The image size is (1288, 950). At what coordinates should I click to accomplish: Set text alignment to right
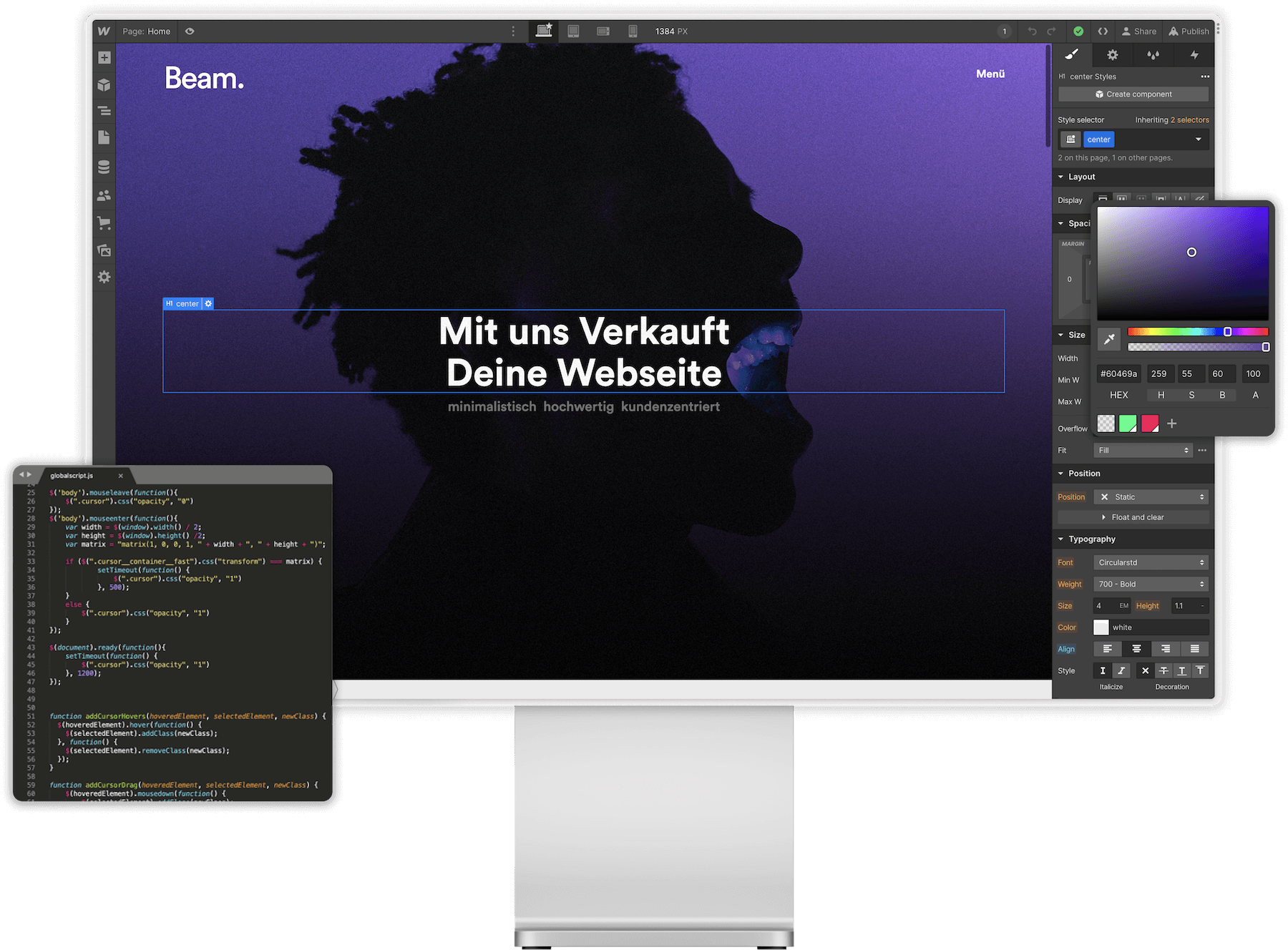click(x=1166, y=649)
